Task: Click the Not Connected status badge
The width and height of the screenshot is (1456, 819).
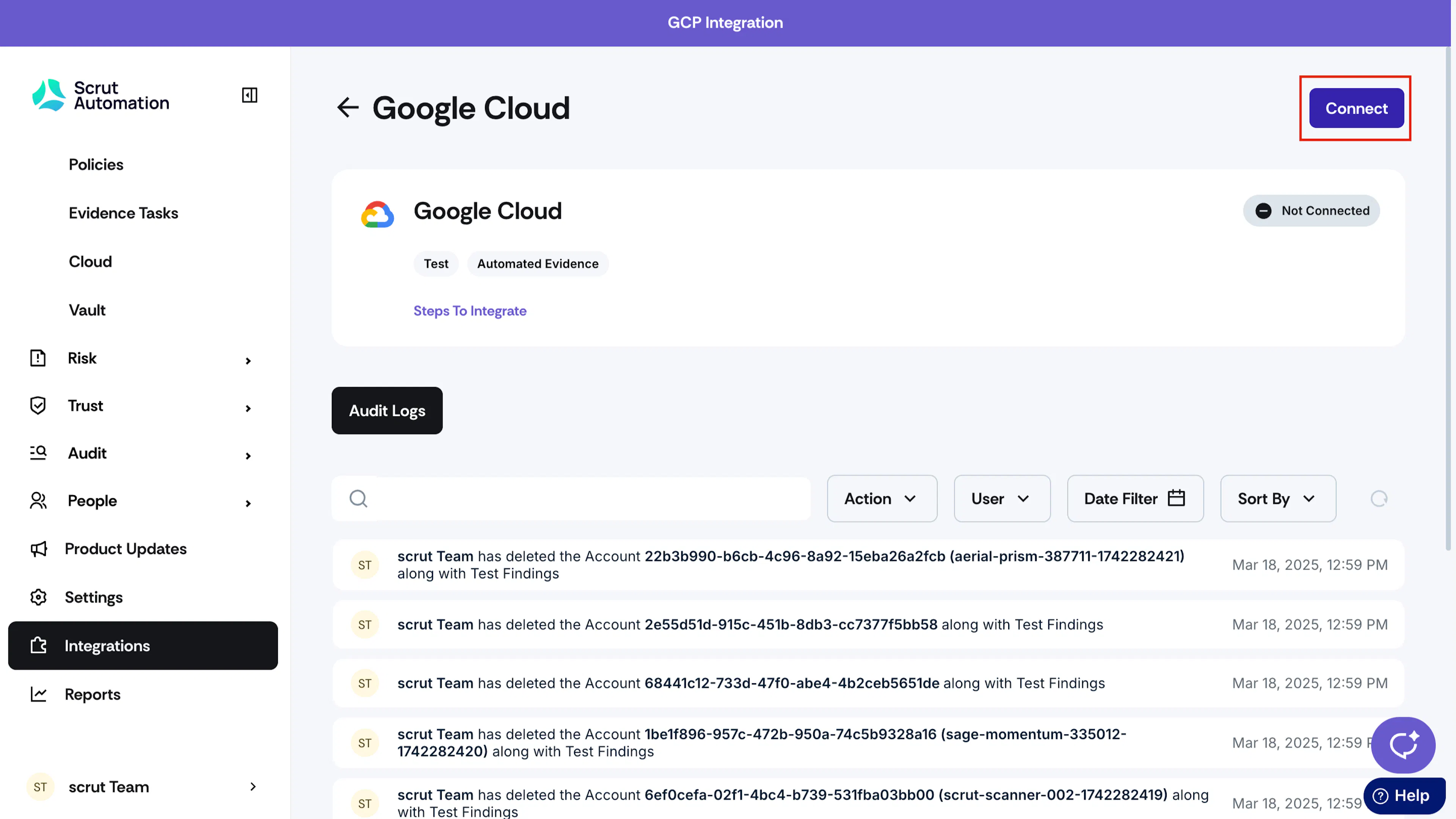Action: point(1311,211)
